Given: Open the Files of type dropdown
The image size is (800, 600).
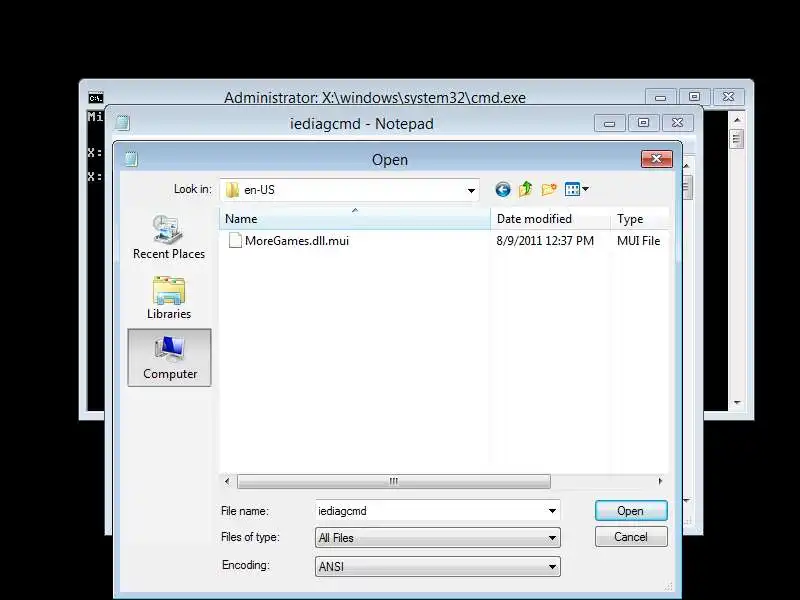Looking at the screenshot, I should [x=438, y=538].
